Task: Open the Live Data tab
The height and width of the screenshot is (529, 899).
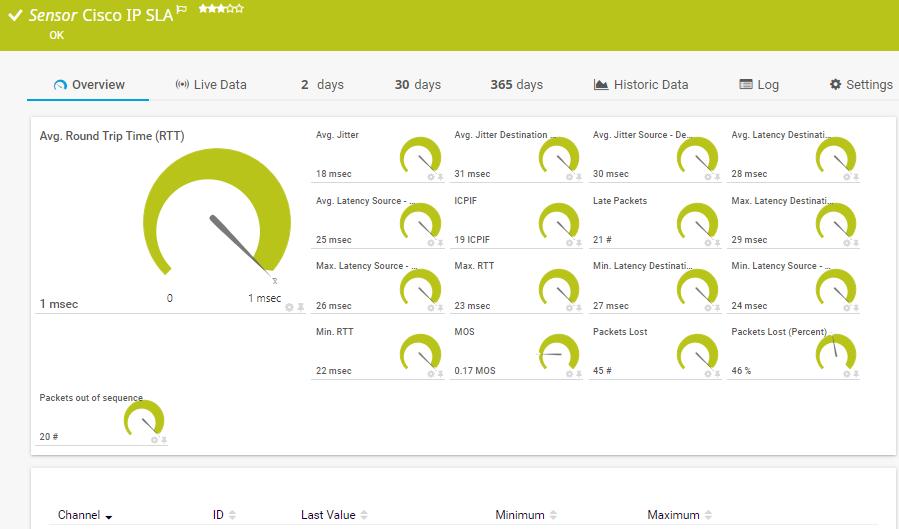Action: pos(211,85)
